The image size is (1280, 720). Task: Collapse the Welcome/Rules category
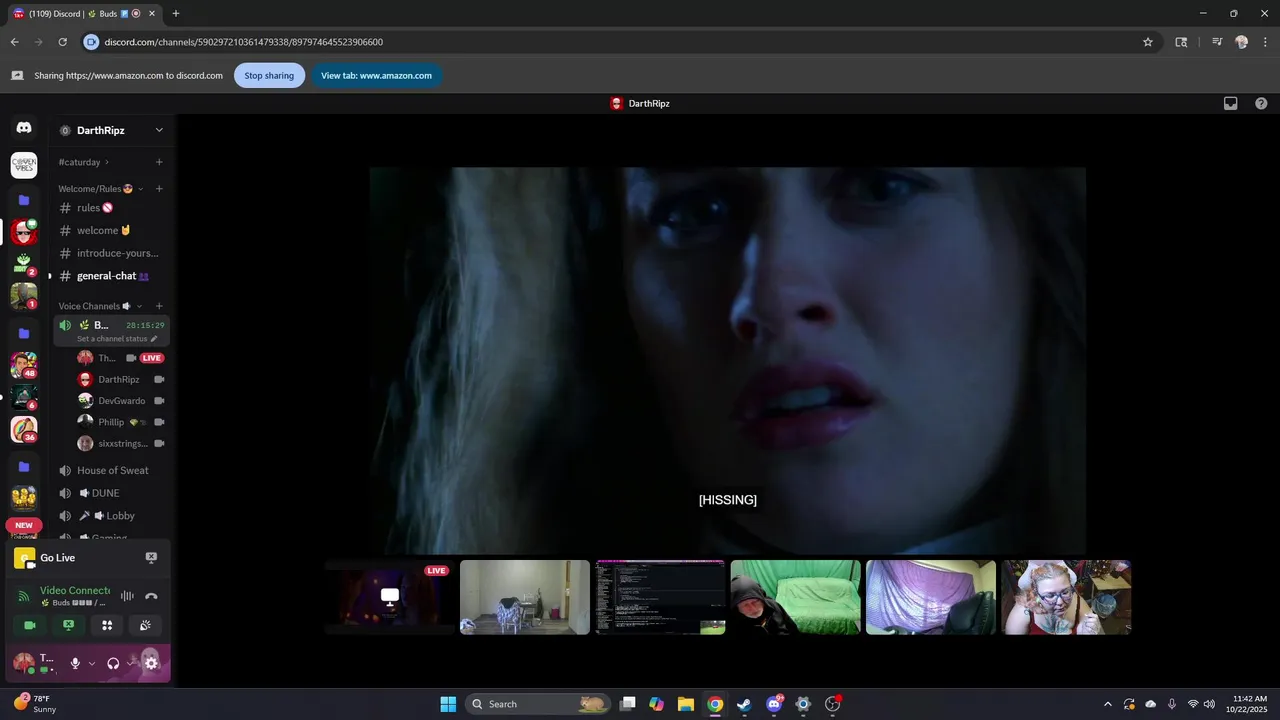click(x=140, y=189)
